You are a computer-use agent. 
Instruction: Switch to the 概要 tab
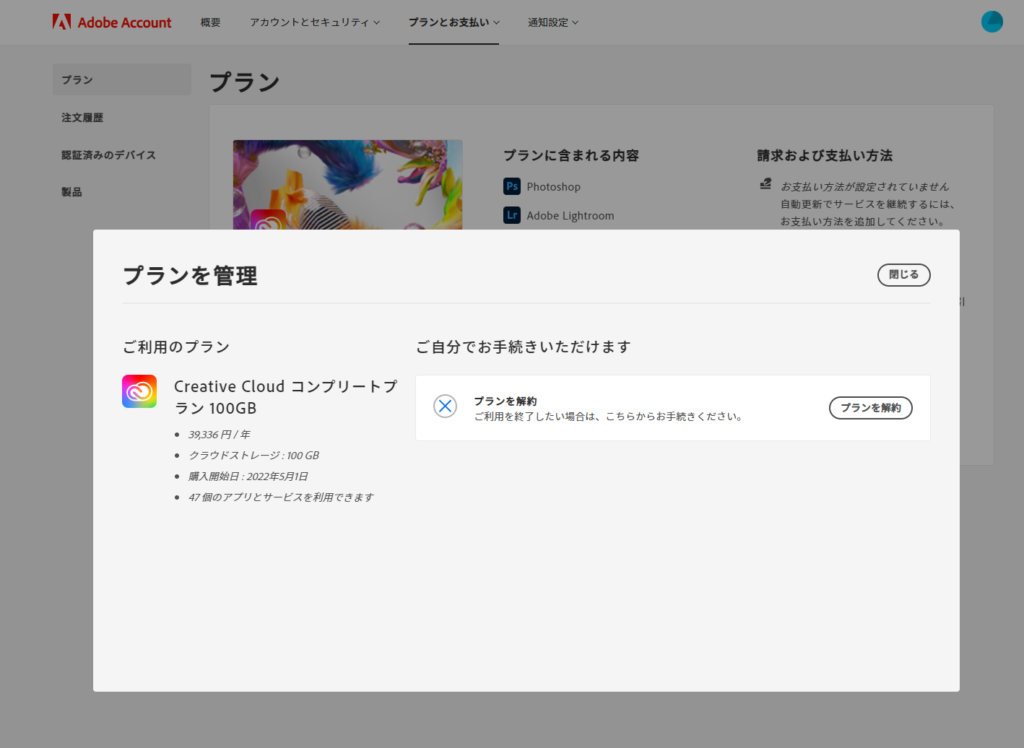point(210,21)
